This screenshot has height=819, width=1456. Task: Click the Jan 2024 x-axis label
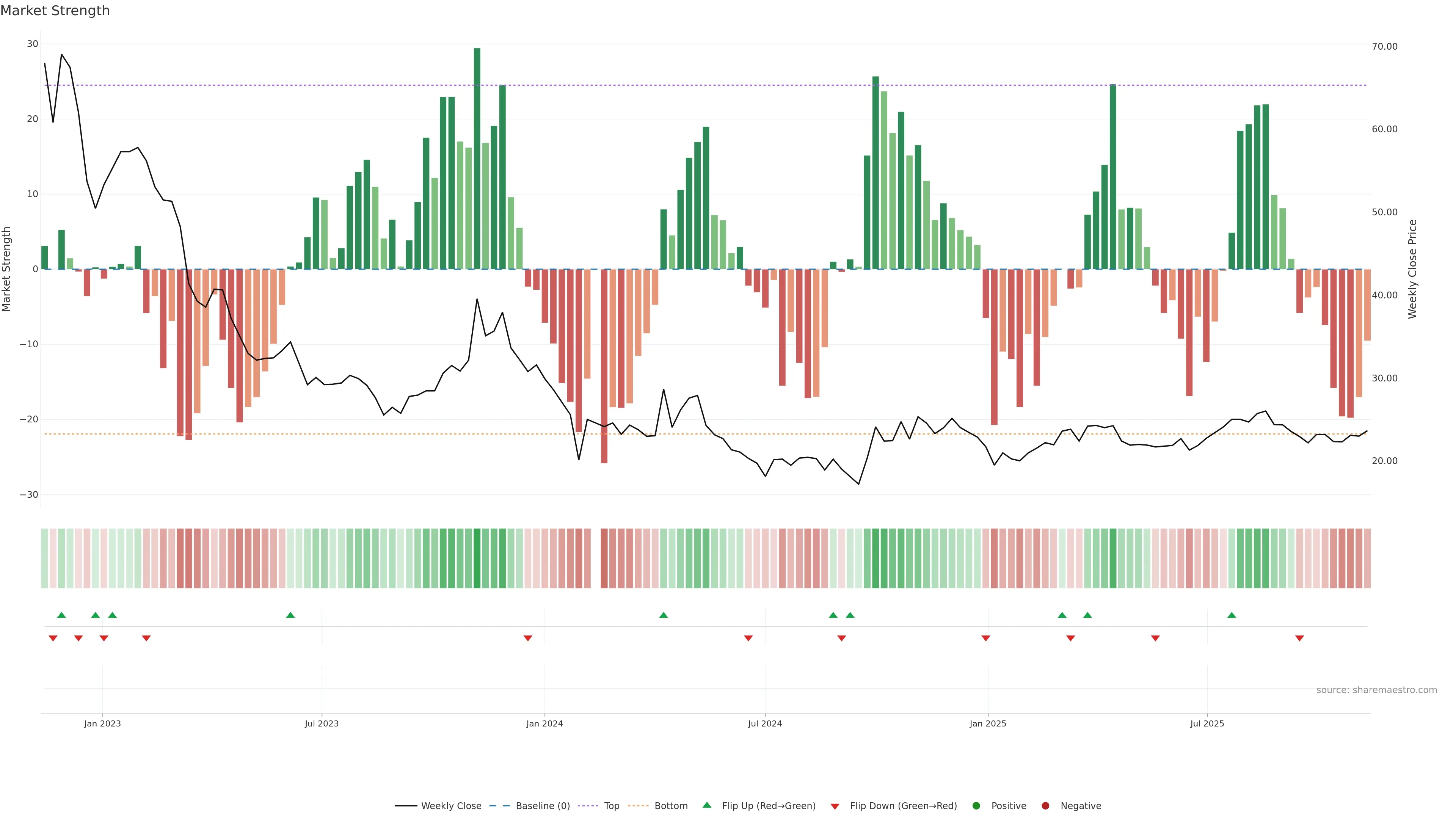544,723
